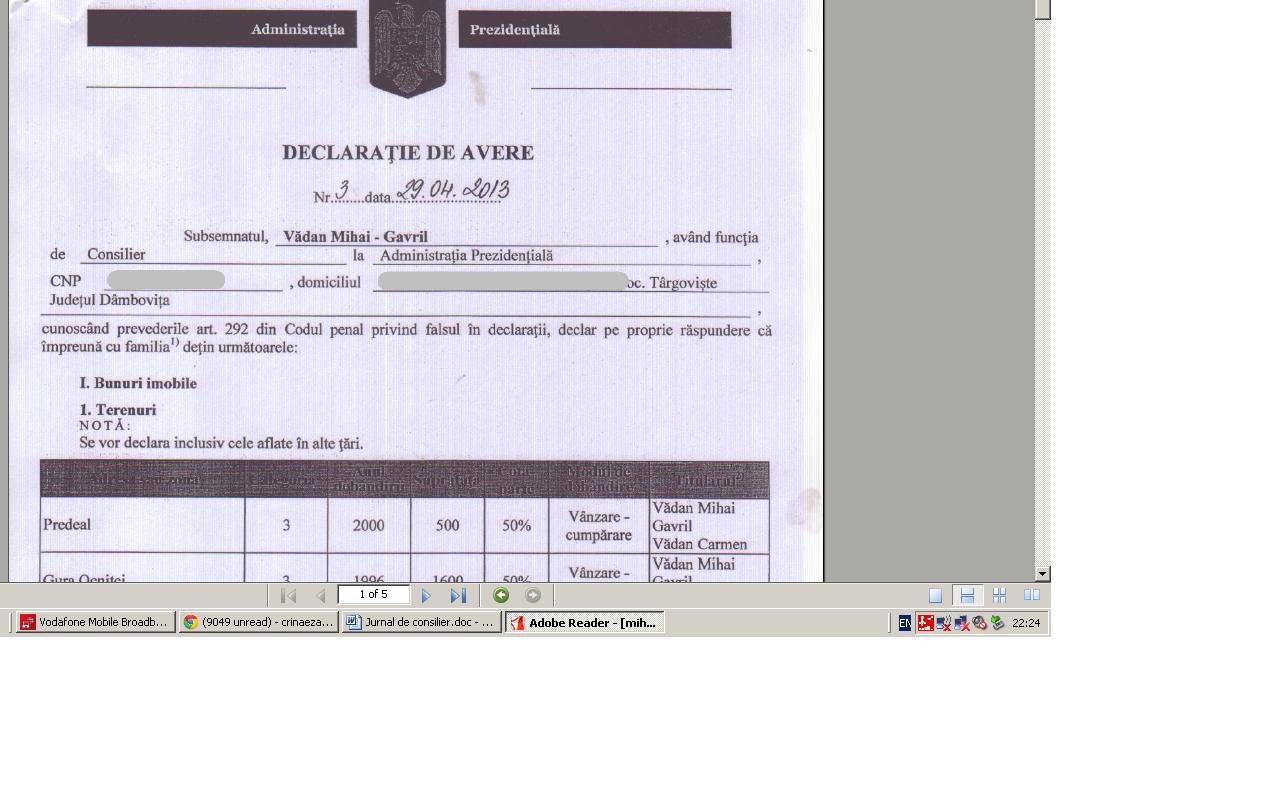Click the red Adobe icon in system tray

pyautogui.click(x=926, y=623)
